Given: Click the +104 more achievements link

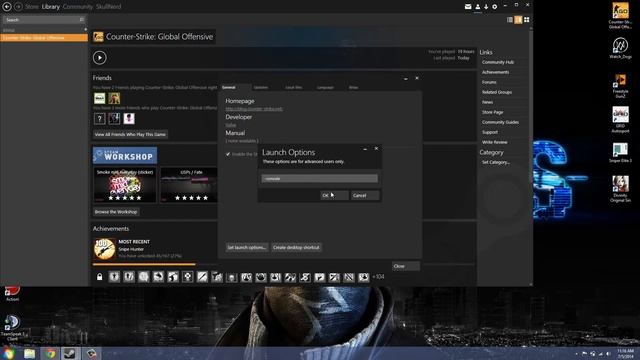Looking at the screenshot, I should click(x=378, y=277).
